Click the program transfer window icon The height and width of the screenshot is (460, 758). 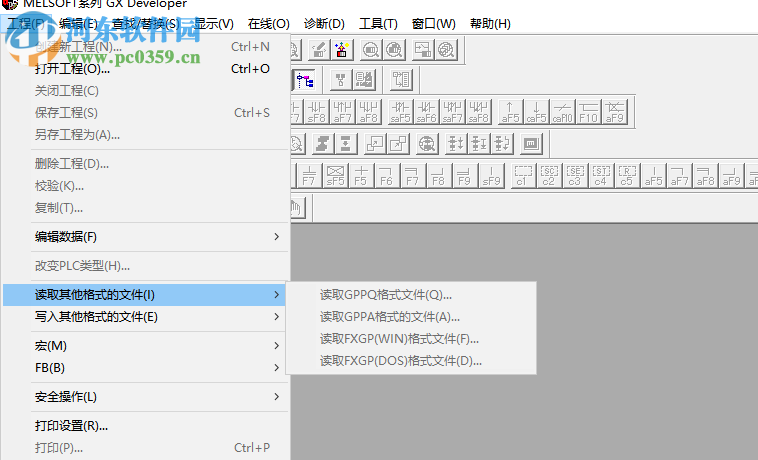tap(423, 49)
